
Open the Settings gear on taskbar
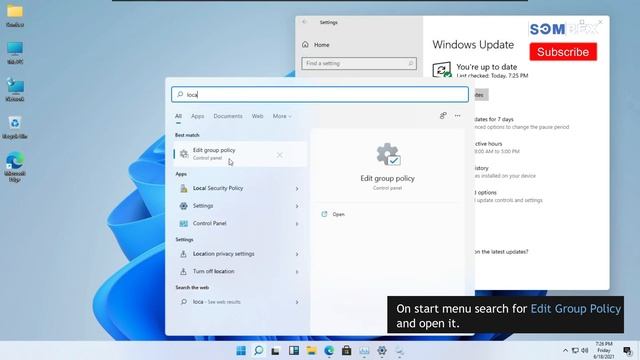point(382,351)
